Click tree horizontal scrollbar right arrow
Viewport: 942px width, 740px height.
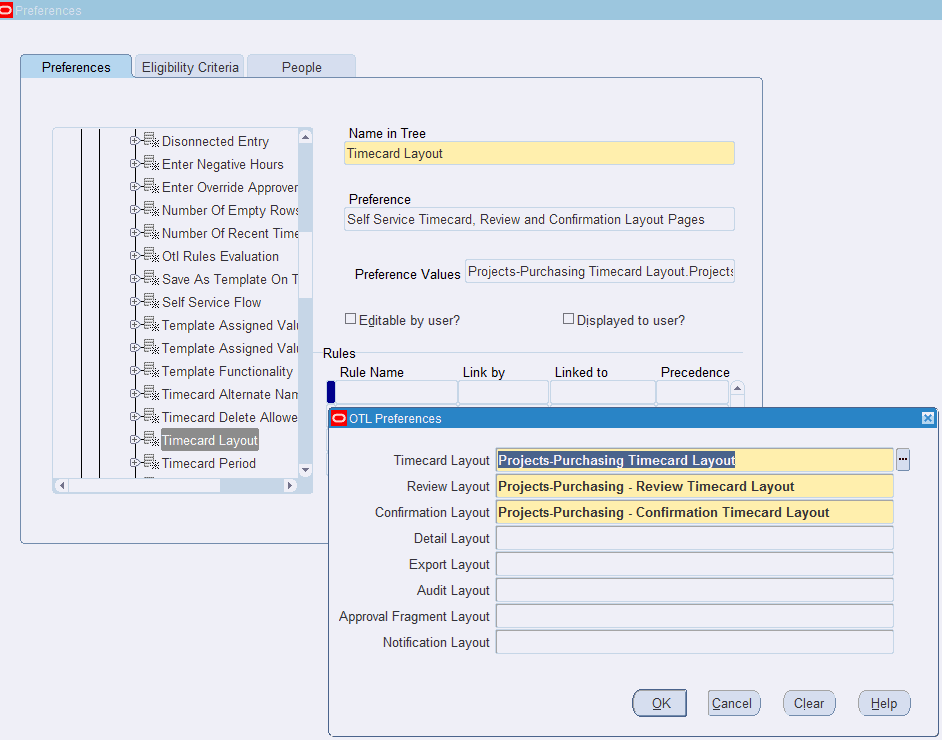coord(290,485)
